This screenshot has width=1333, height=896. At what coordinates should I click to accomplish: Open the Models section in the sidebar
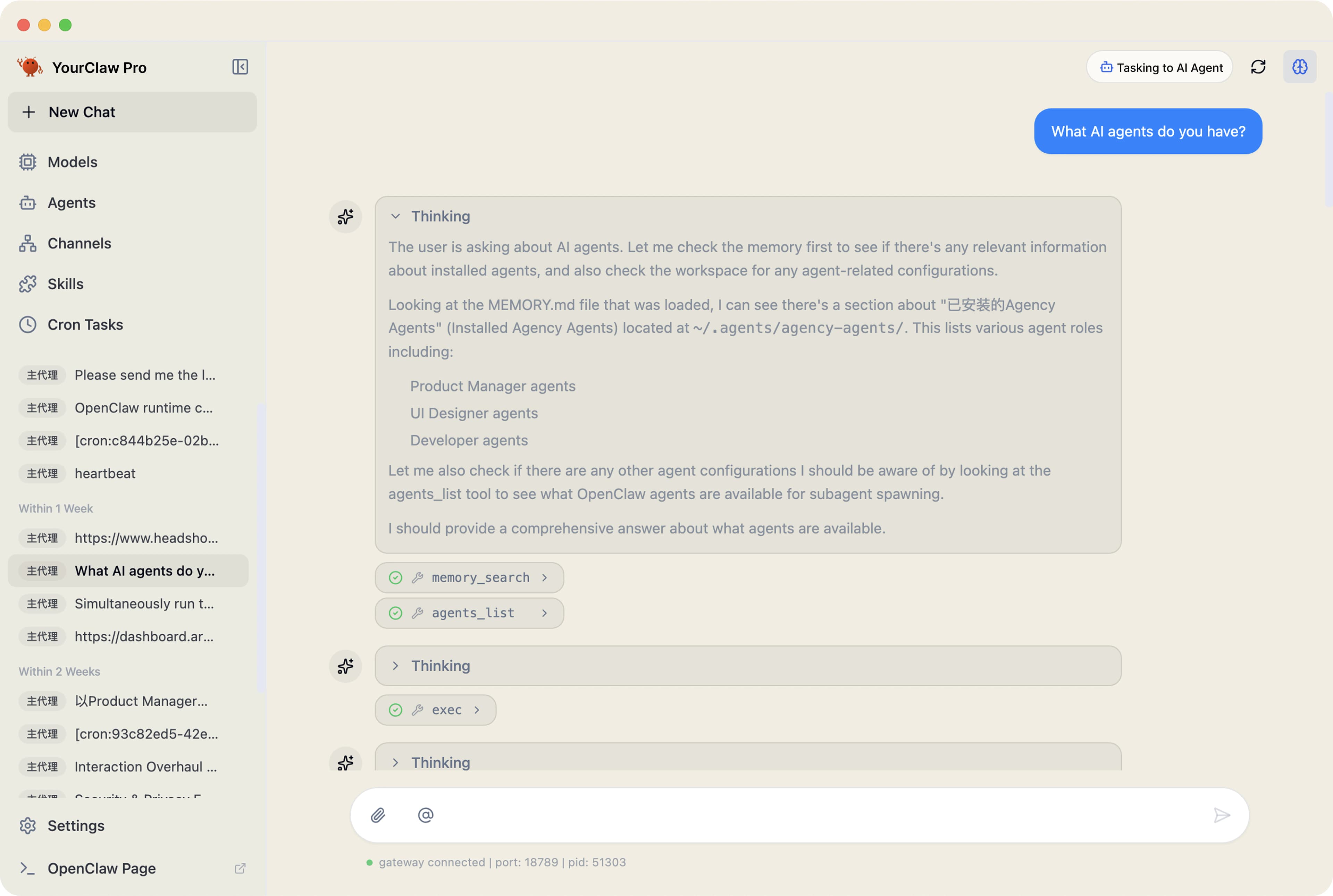pos(73,162)
